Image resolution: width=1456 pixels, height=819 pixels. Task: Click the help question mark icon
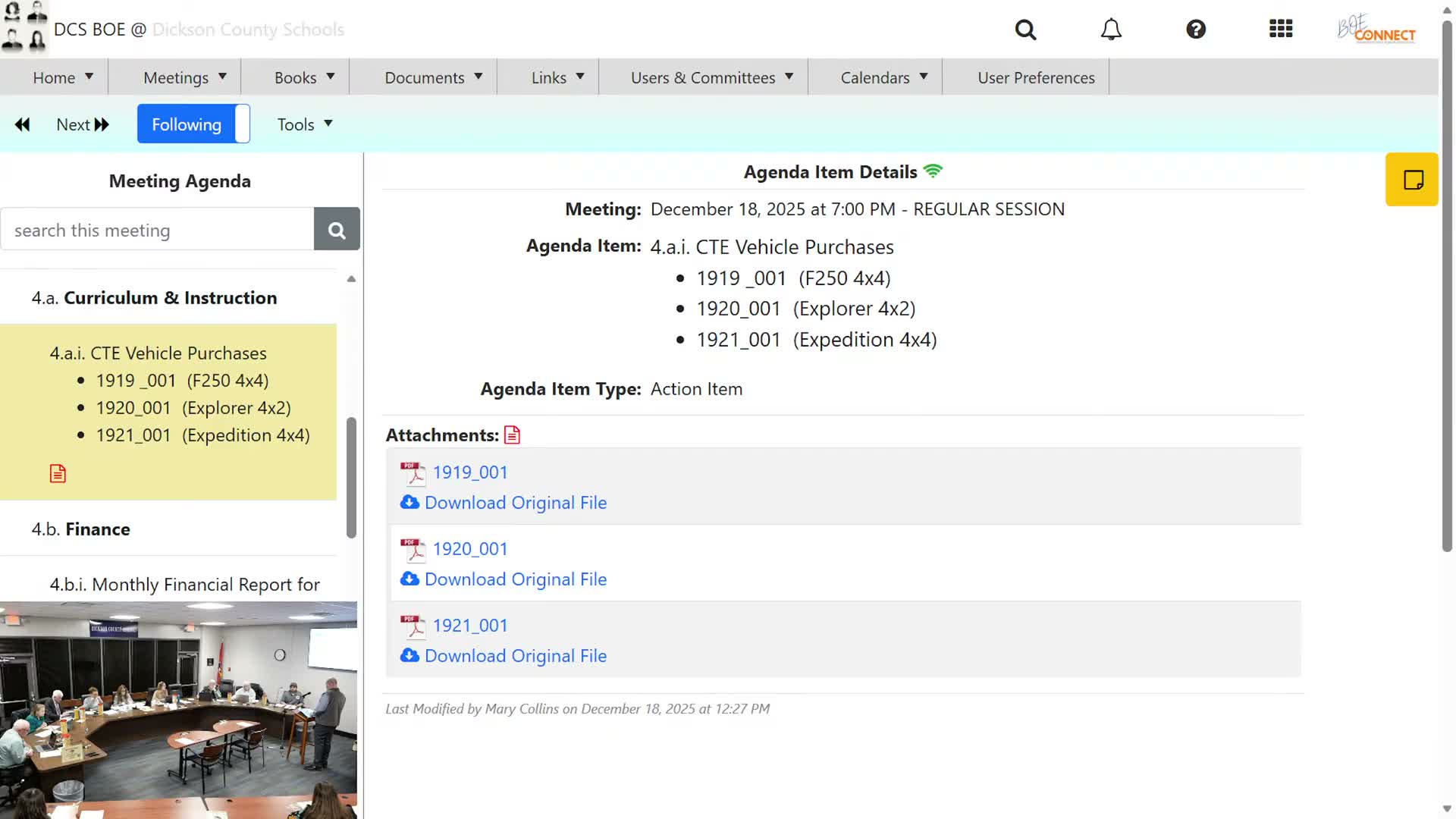tap(1196, 30)
